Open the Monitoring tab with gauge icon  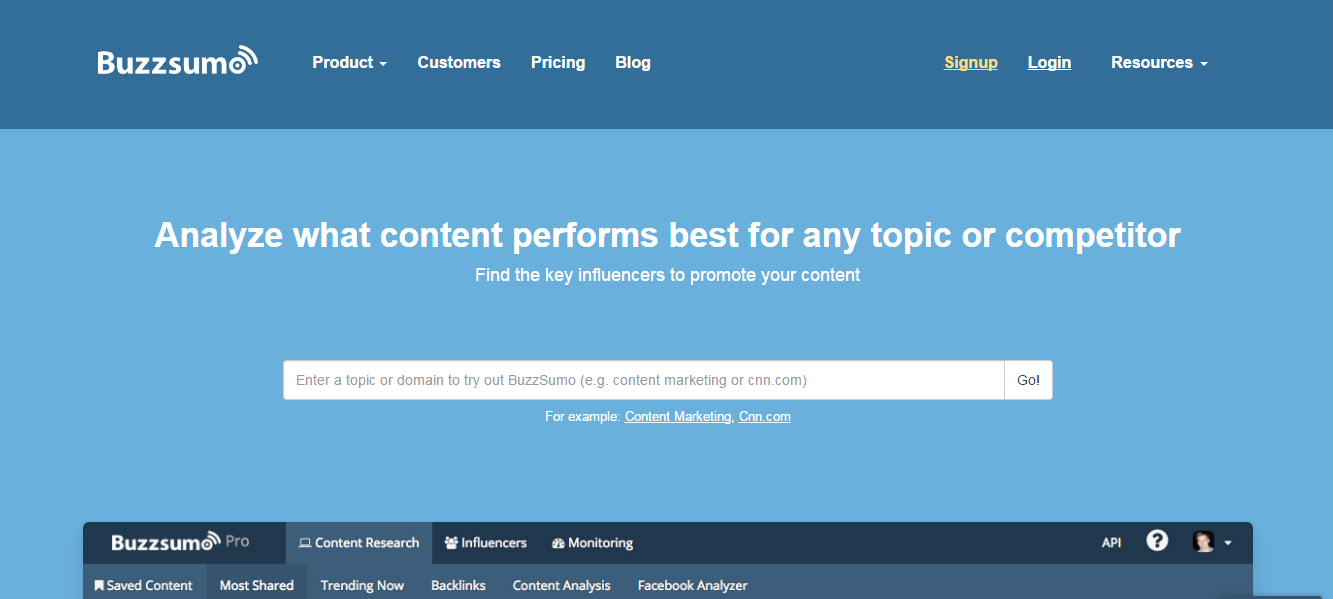(592, 543)
